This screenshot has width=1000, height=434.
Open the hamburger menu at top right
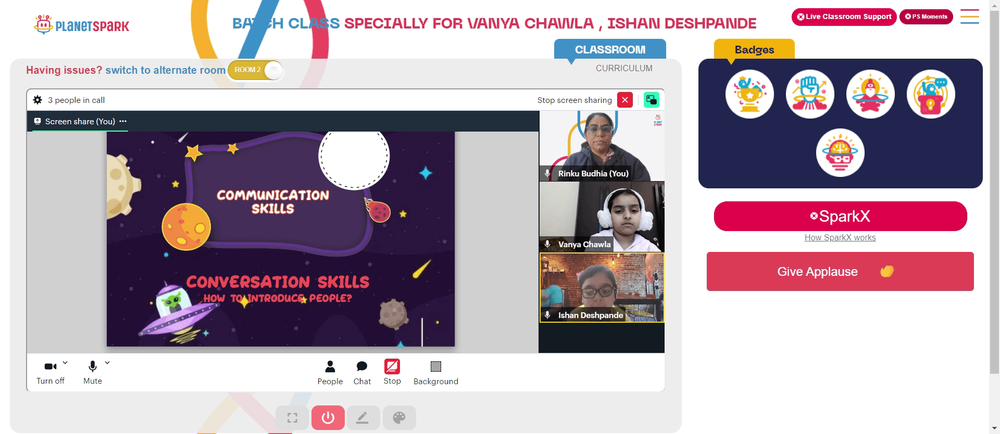(x=969, y=17)
